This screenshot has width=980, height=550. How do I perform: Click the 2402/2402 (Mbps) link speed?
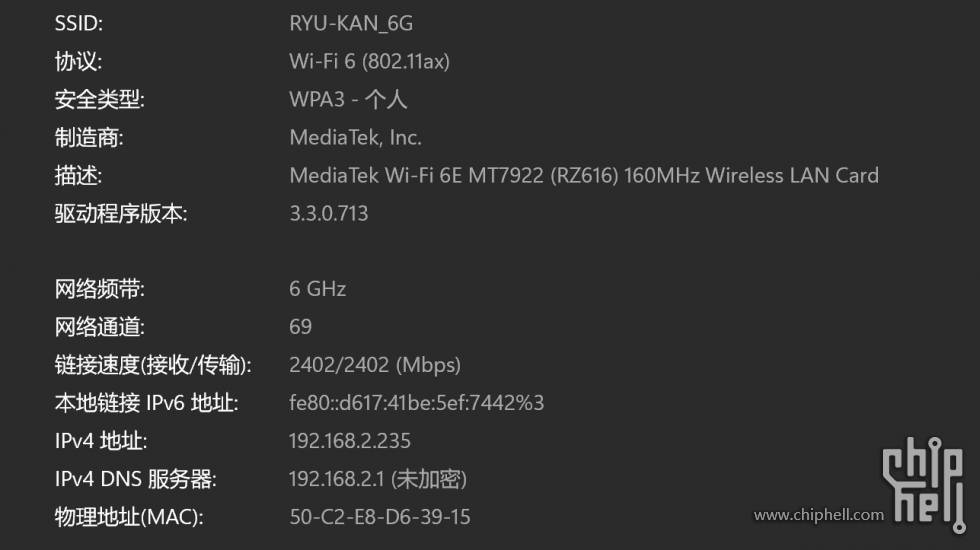click(x=375, y=365)
